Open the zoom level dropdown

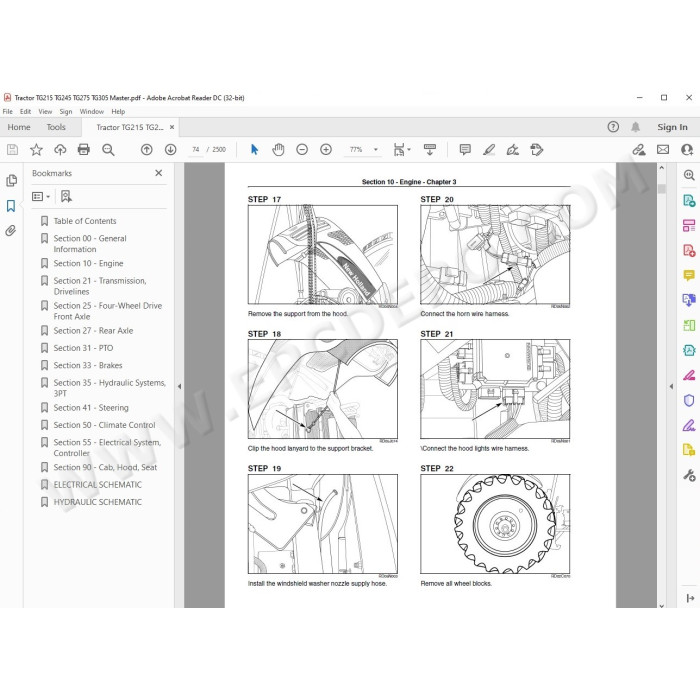pyautogui.click(x=376, y=150)
